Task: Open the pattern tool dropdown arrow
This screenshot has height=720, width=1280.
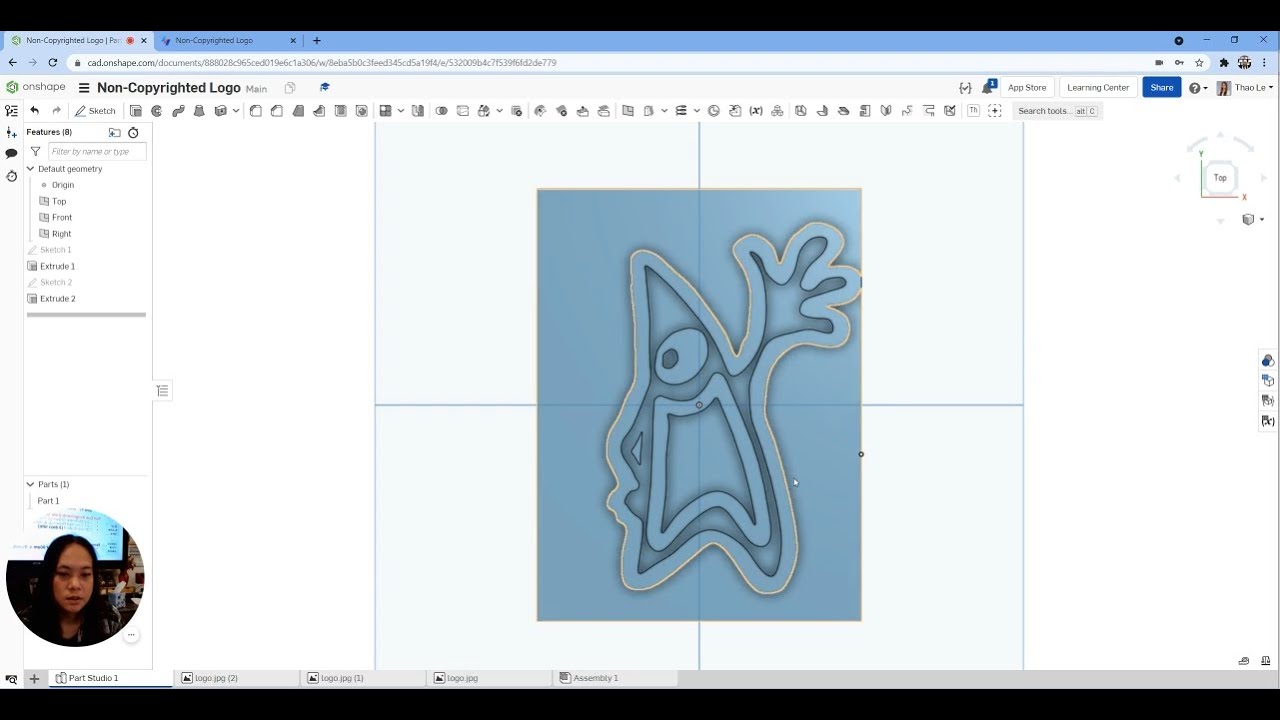Action: click(x=401, y=111)
